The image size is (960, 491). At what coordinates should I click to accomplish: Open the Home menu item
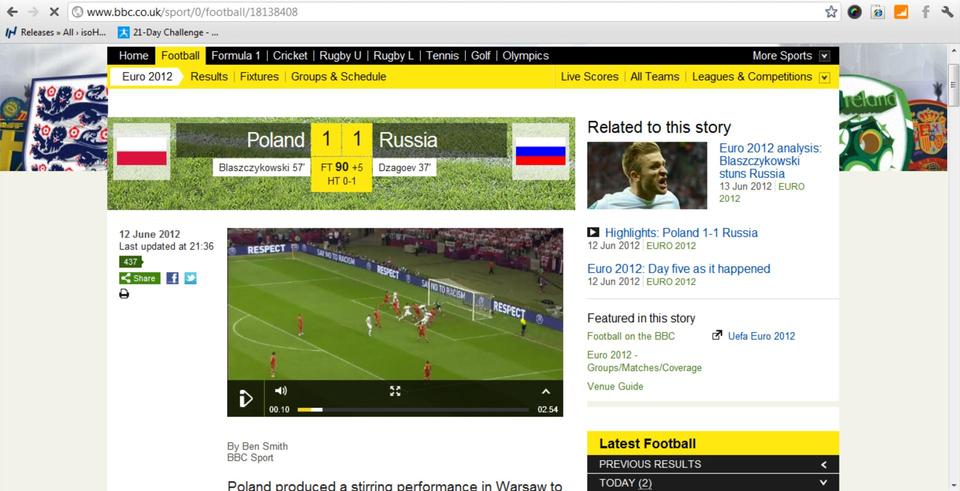point(133,56)
